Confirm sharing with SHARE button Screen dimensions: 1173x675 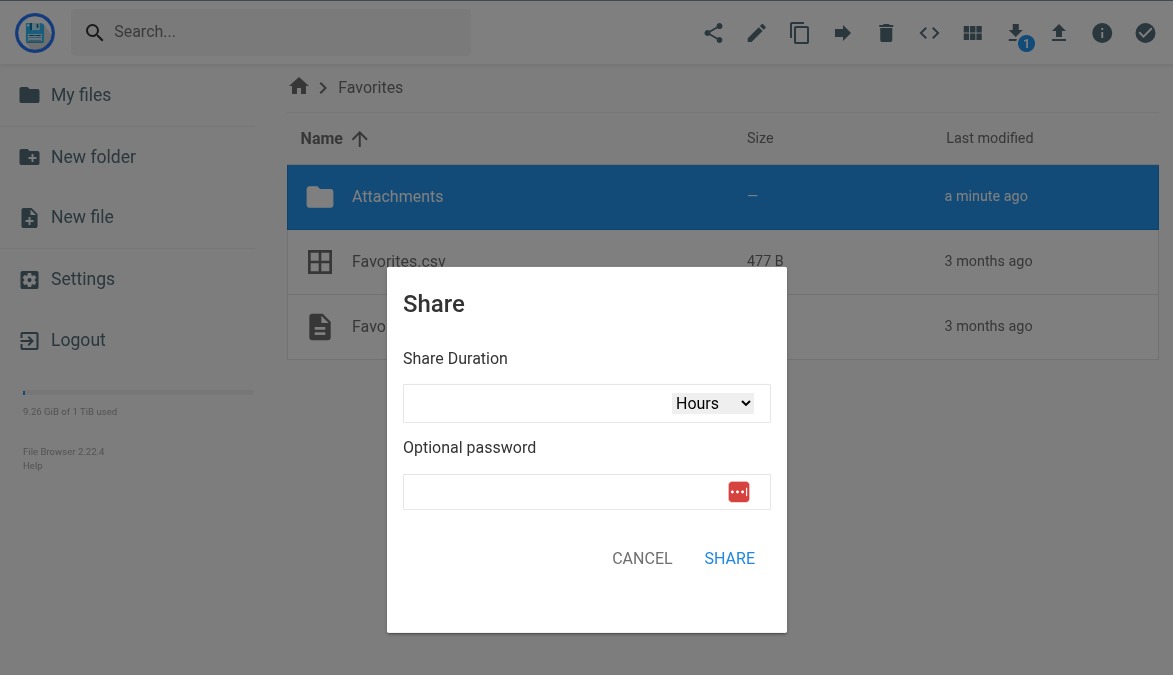coord(729,558)
